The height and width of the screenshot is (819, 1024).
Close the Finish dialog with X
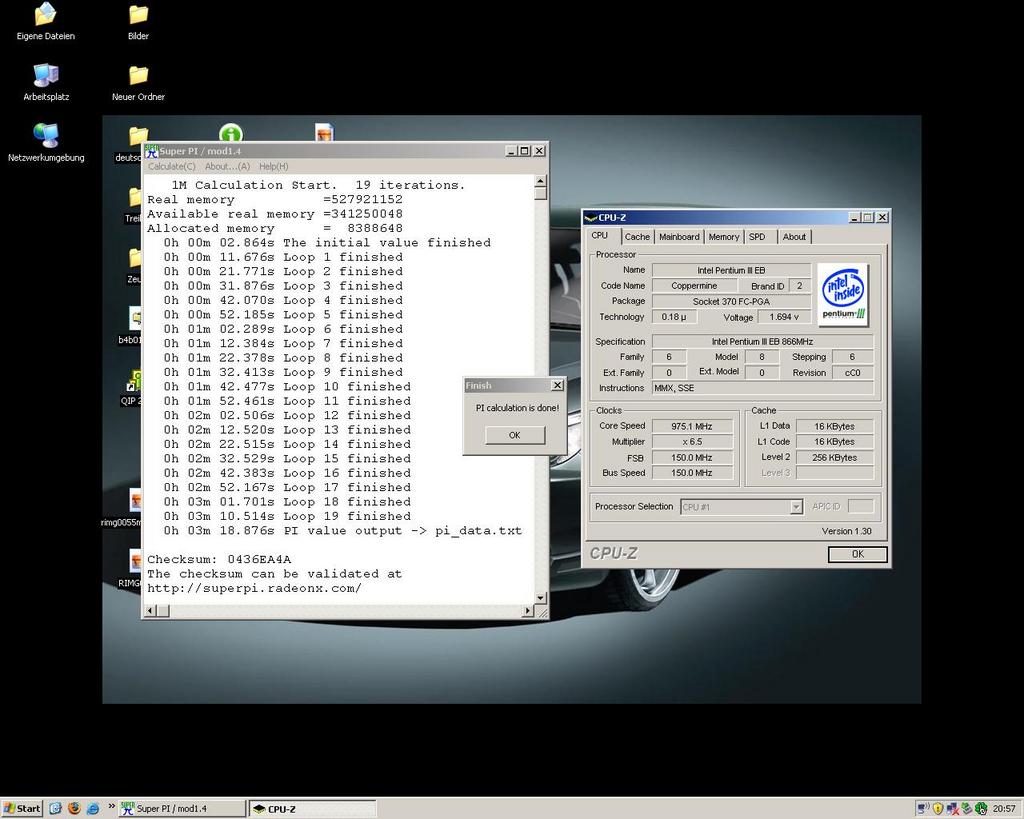coord(557,385)
